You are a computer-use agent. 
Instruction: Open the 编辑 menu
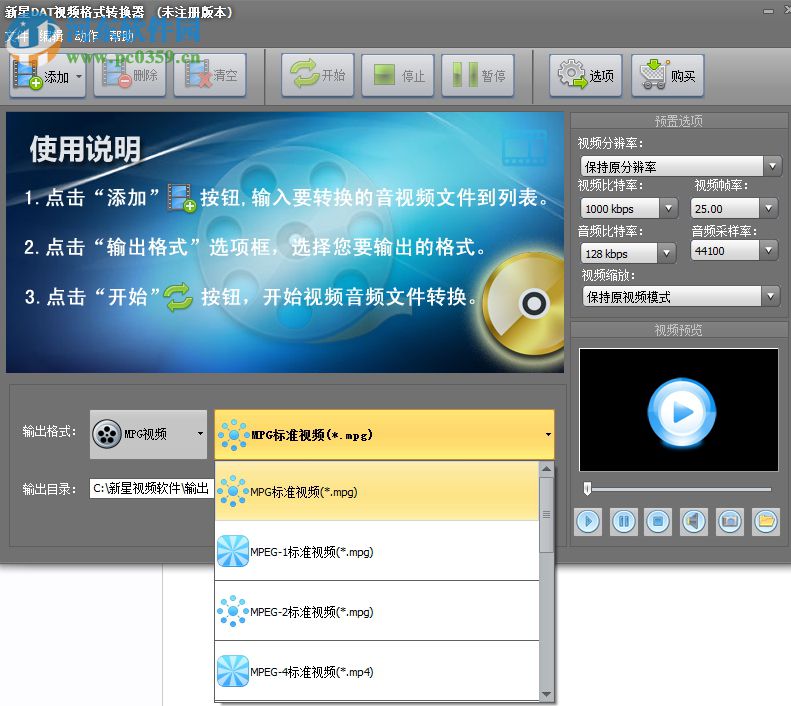51,36
